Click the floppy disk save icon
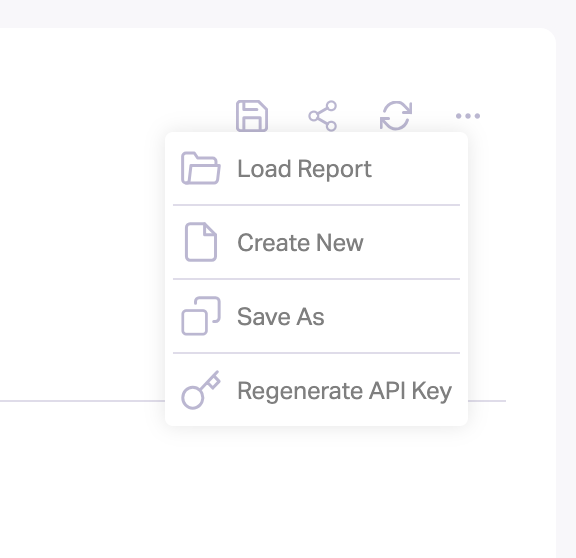Screen dimensions: 576x558 pyautogui.click(x=252, y=116)
